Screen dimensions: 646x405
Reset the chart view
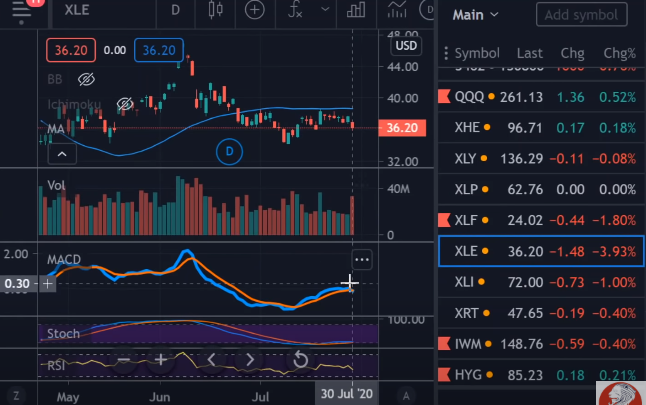301,360
